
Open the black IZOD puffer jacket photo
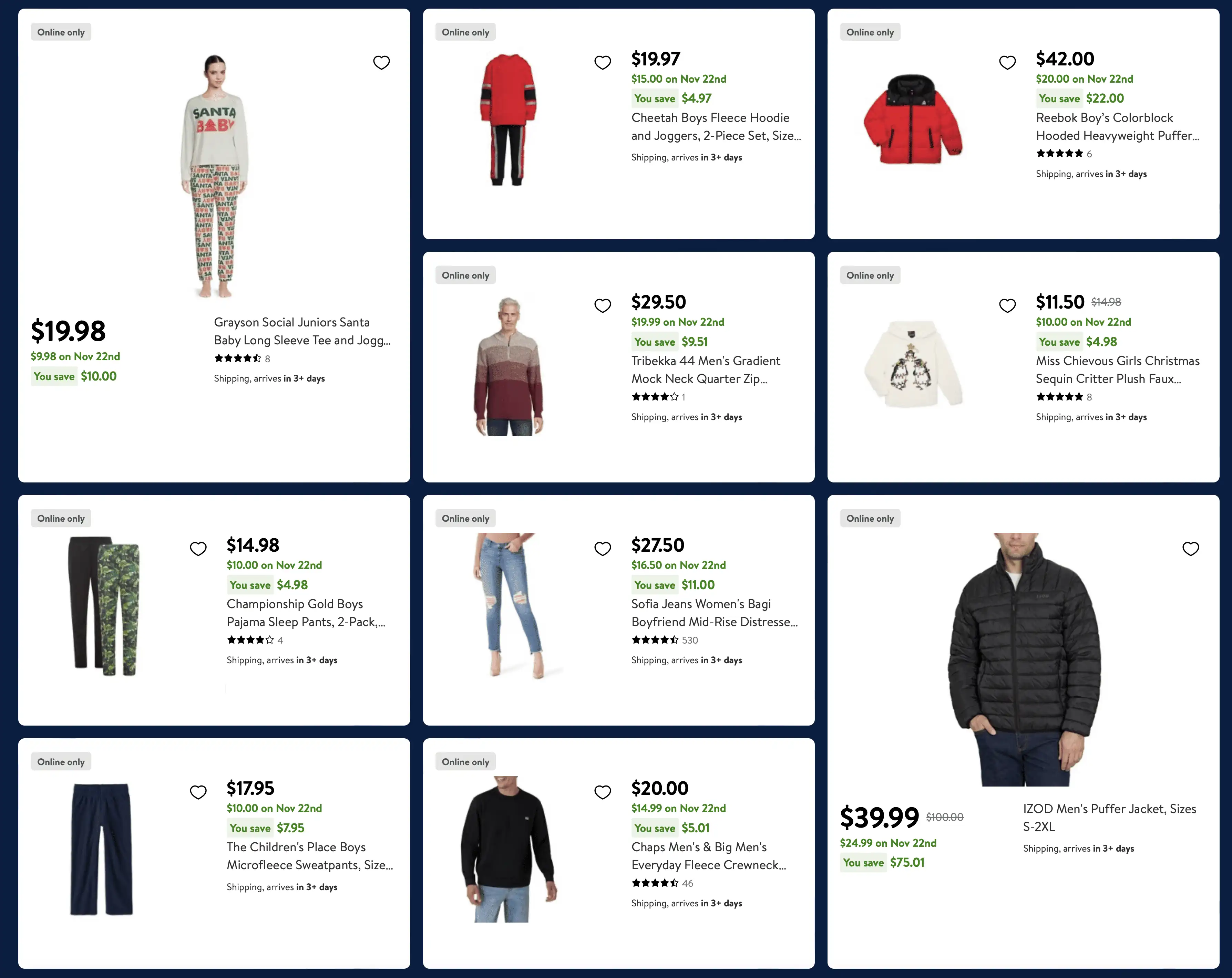(x=1024, y=659)
